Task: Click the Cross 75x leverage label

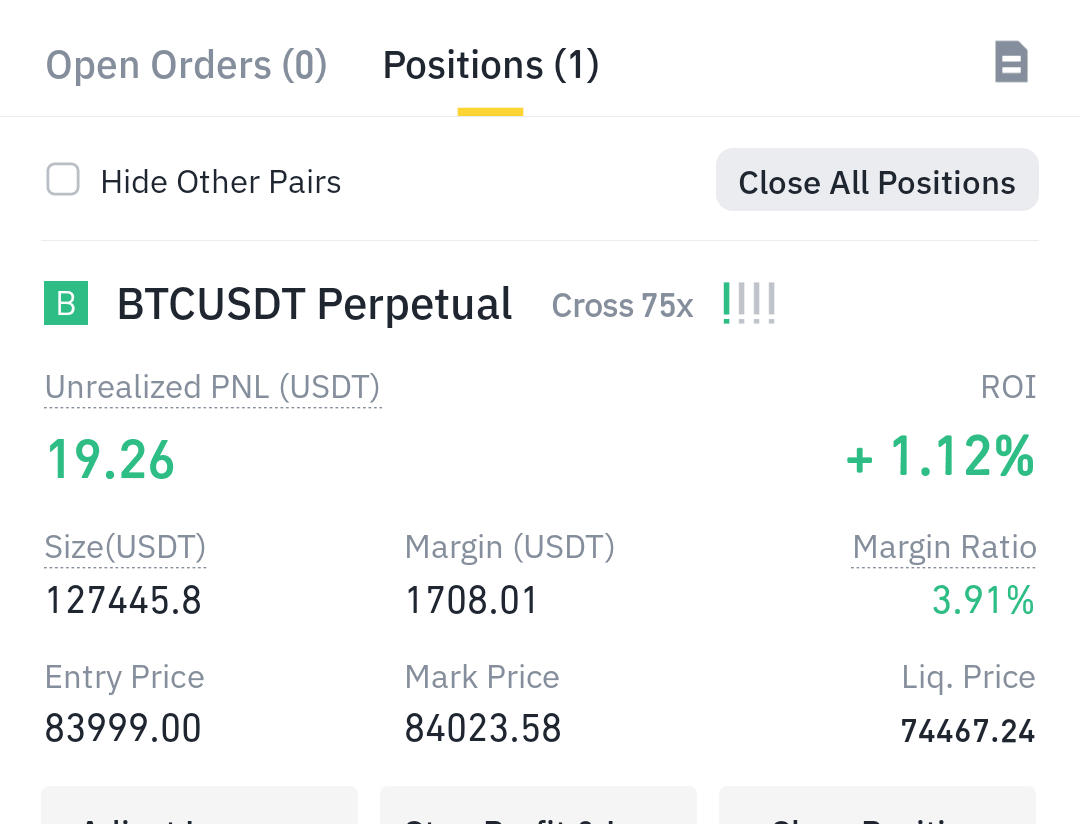Action: (622, 306)
